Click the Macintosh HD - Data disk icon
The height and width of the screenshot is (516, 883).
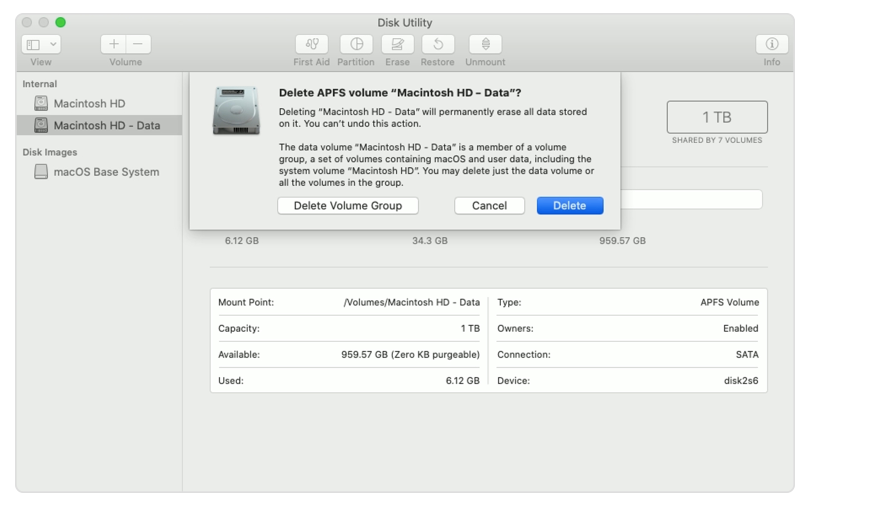pyautogui.click(x=41, y=125)
